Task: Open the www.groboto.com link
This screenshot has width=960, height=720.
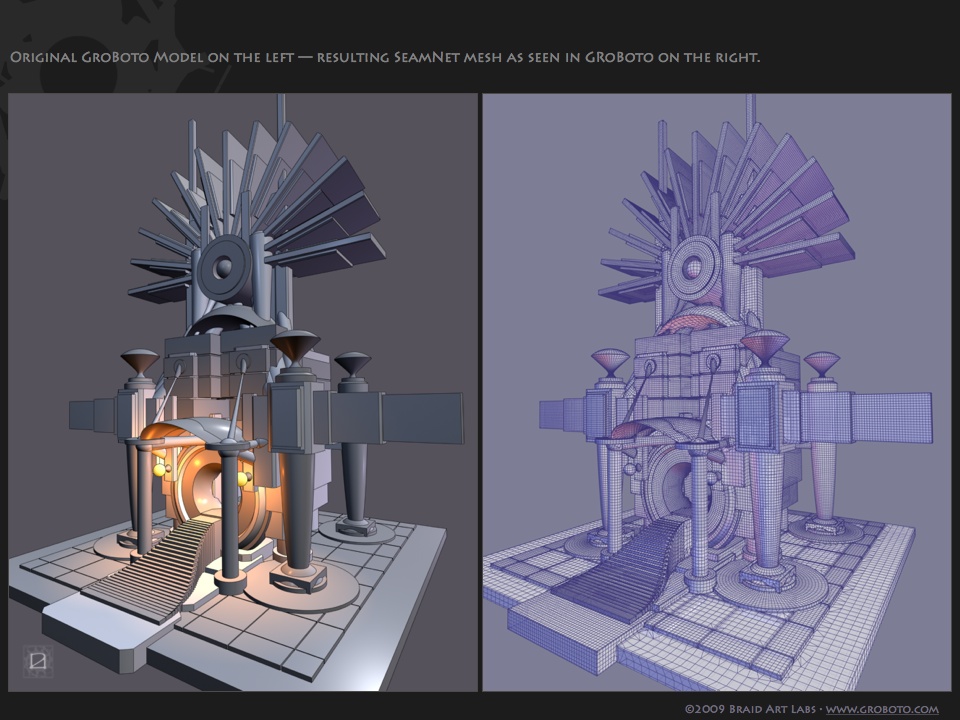Action: (x=882, y=709)
